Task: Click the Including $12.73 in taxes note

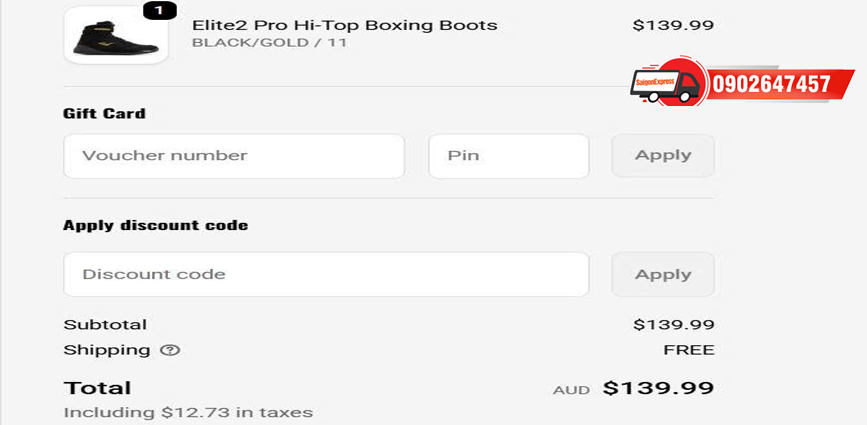Action: click(188, 412)
